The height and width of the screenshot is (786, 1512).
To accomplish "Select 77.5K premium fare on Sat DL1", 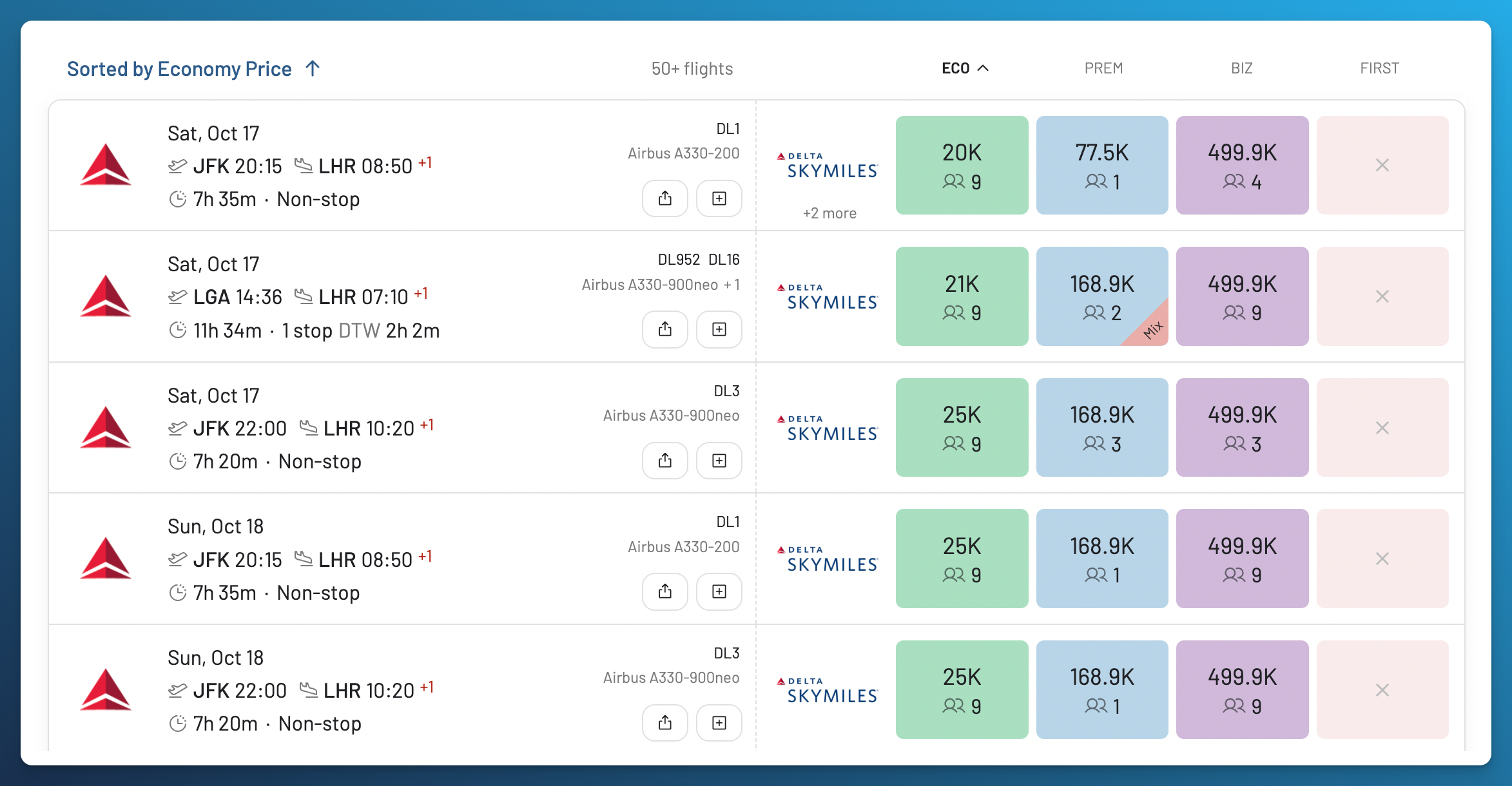I will click(1102, 165).
